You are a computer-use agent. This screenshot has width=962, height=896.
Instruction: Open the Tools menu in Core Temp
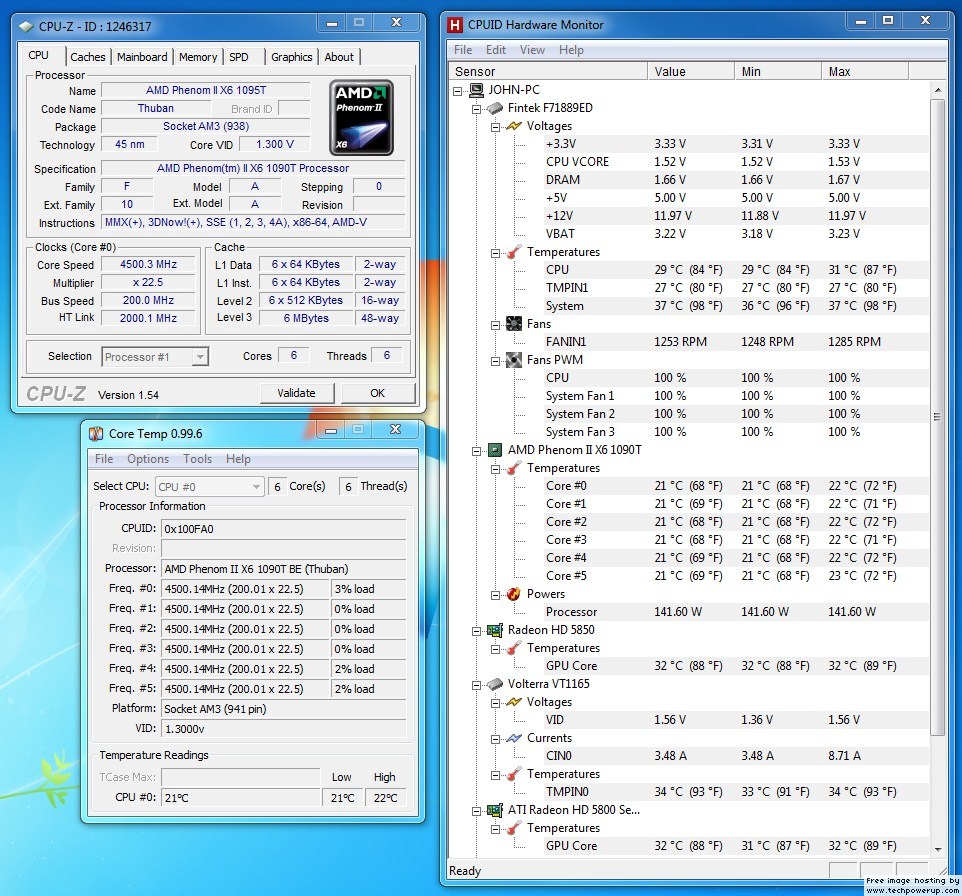point(198,459)
